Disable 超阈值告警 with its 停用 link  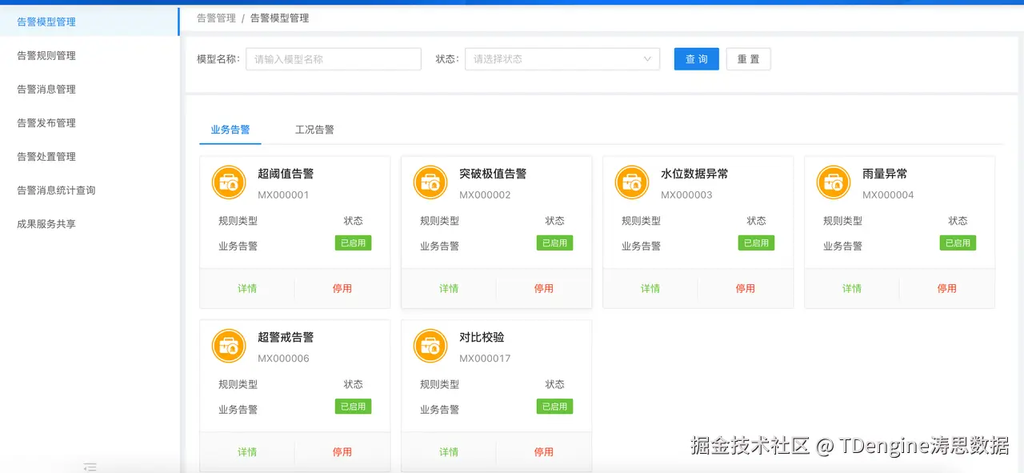(x=342, y=288)
